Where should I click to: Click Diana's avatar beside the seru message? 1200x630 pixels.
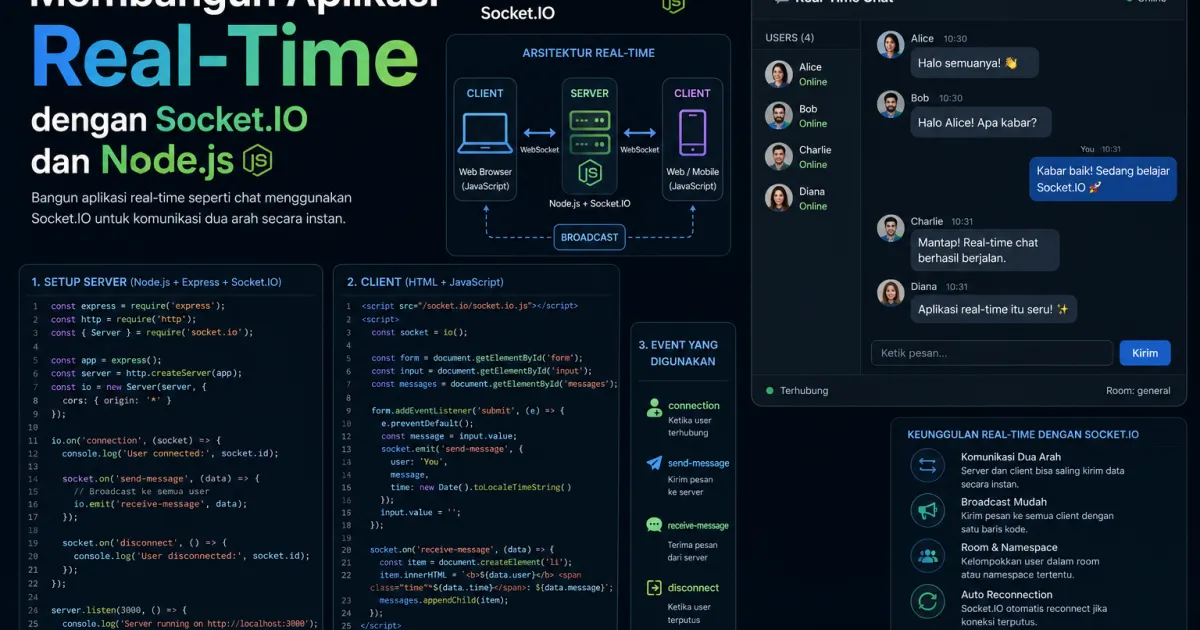pos(890,292)
